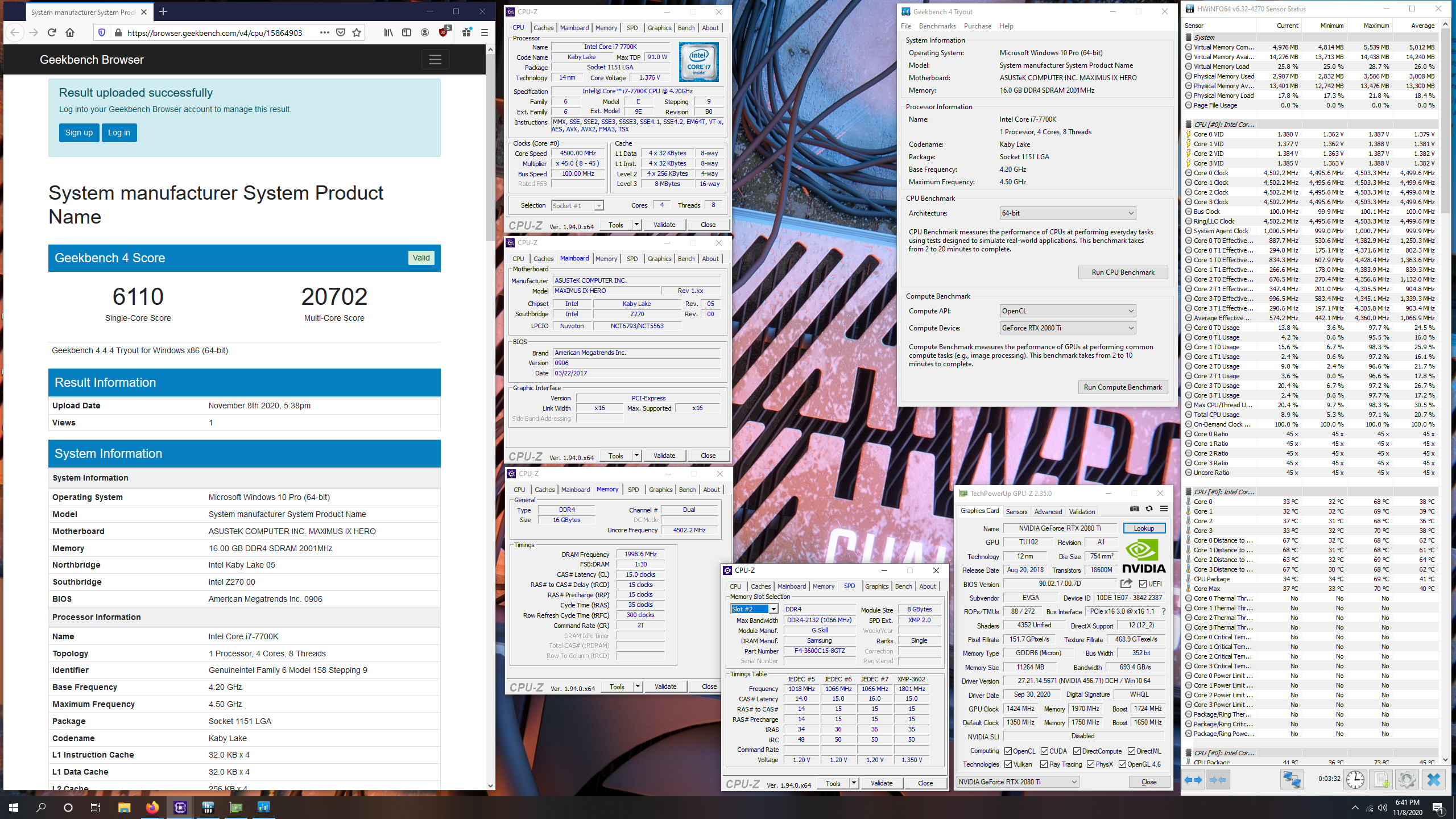1456x819 pixels.
Task: Click Run CPU Benchmark button
Action: [1123, 272]
